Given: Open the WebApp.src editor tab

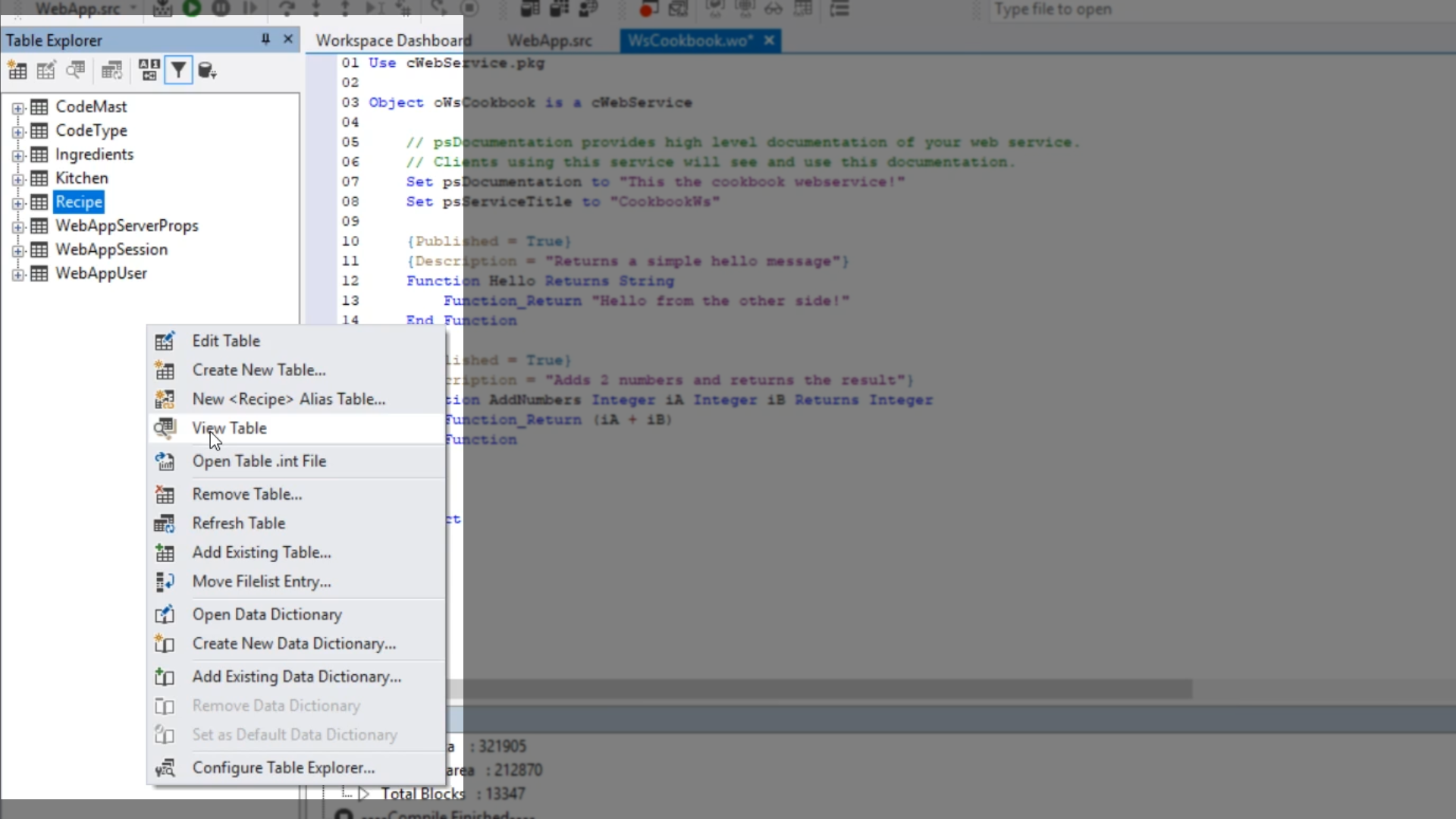Looking at the screenshot, I should point(549,41).
